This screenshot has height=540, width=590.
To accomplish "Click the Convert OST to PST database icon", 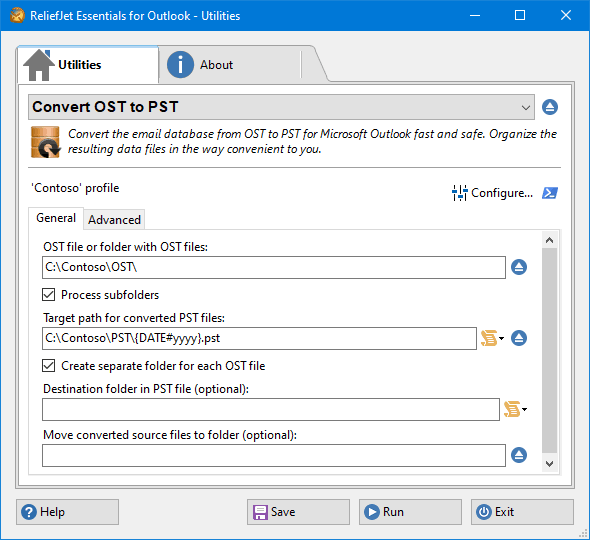I will coord(45,142).
